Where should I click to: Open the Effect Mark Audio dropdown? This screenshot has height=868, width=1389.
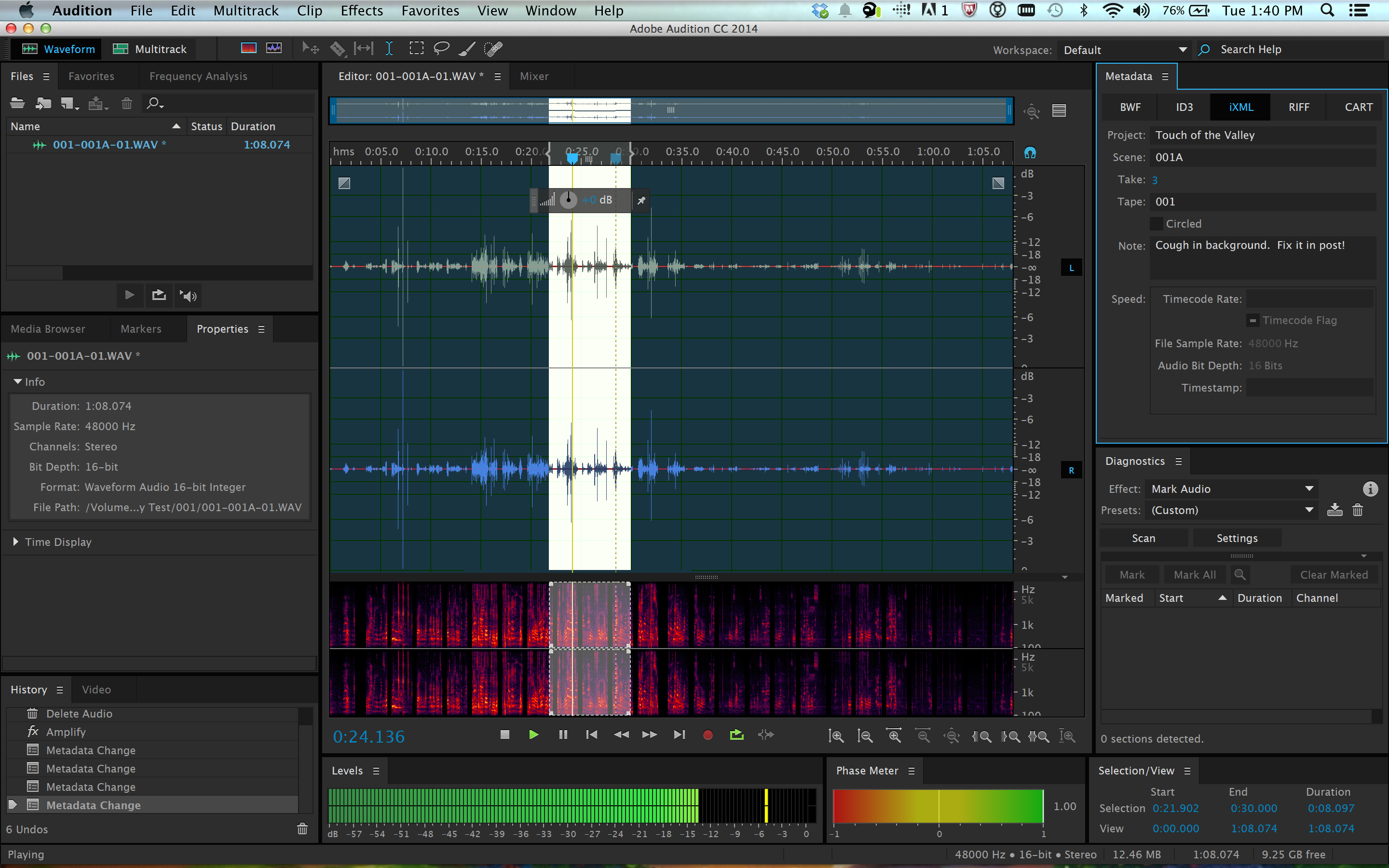point(1232,489)
